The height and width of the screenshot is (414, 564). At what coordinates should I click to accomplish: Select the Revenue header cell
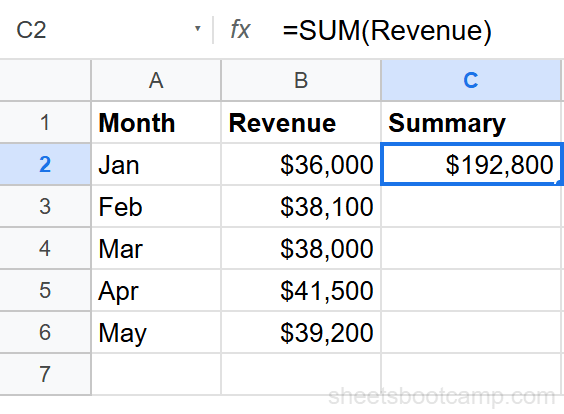[301, 122]
